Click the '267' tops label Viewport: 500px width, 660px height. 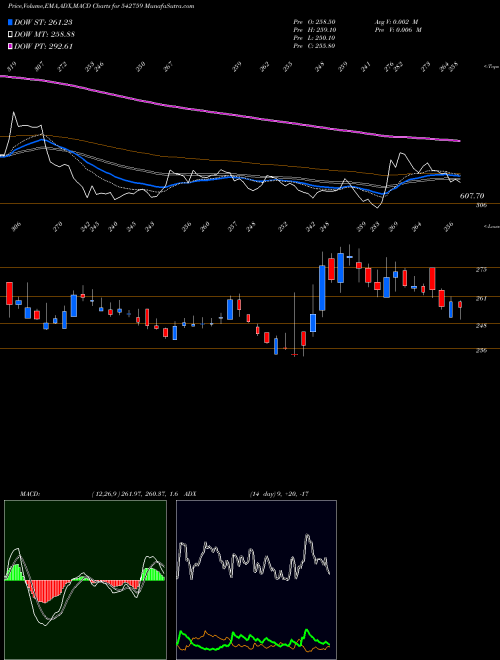click(x=168, y=67)
